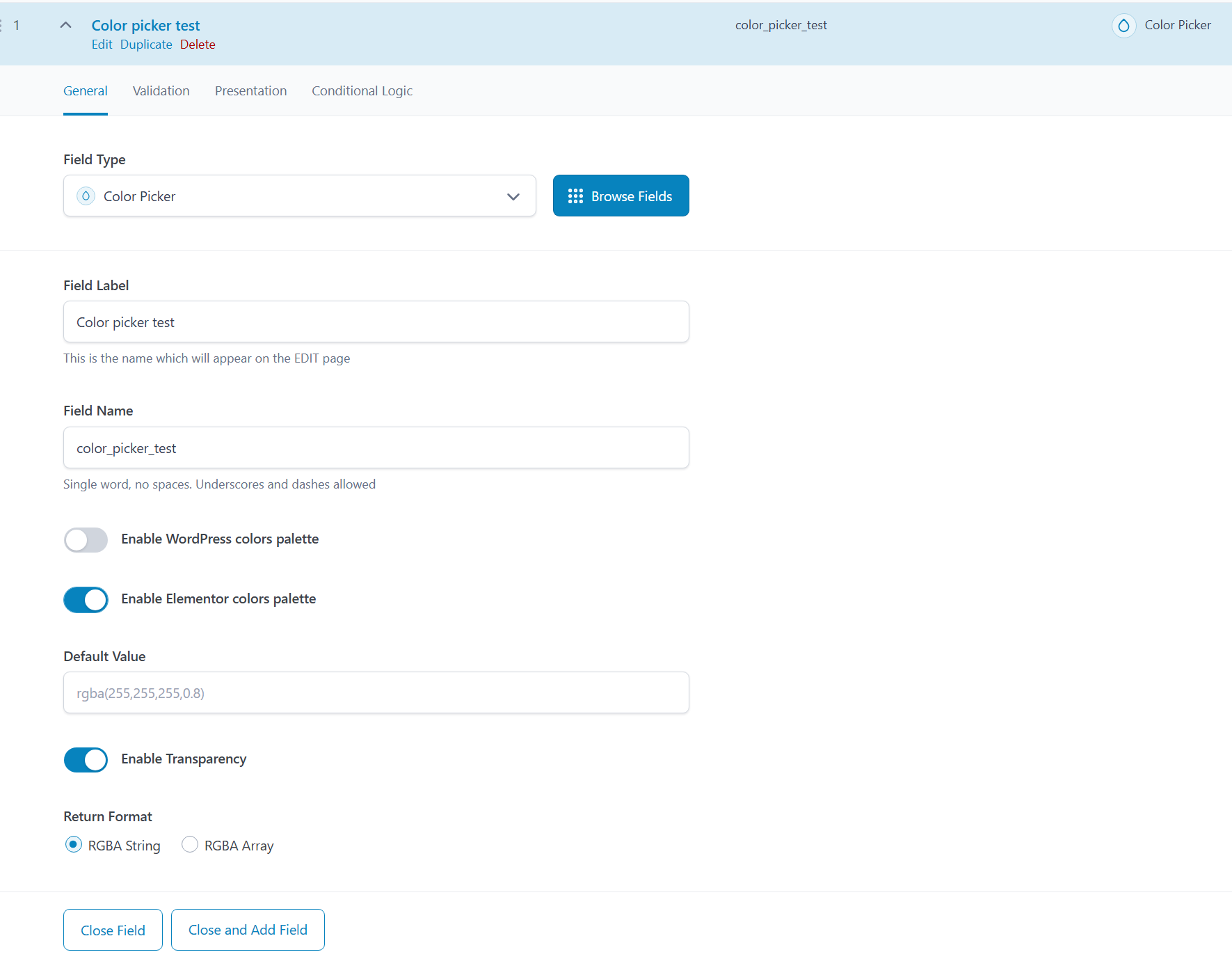Open the Presentation tab
This screenshot has width=1232, height=959.
tap(250, 91)
